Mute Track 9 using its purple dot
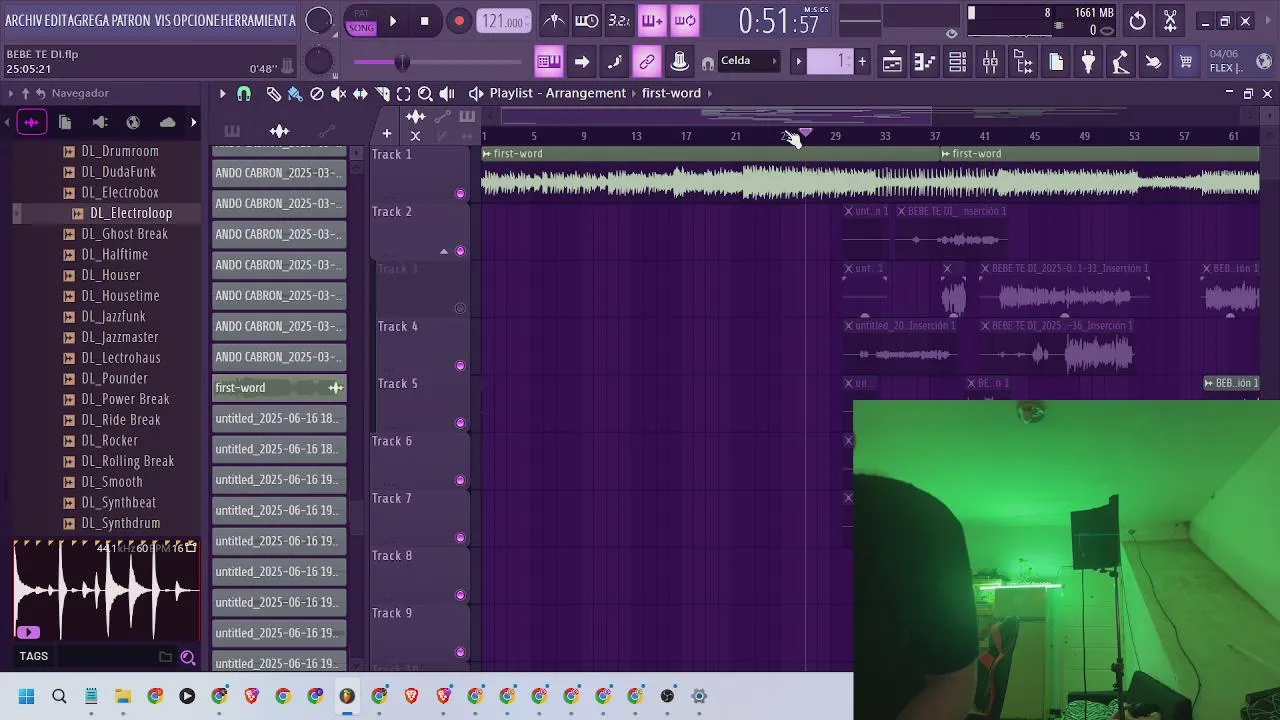The width and height of the screenshot is (1280, 720). click(460, 653)
